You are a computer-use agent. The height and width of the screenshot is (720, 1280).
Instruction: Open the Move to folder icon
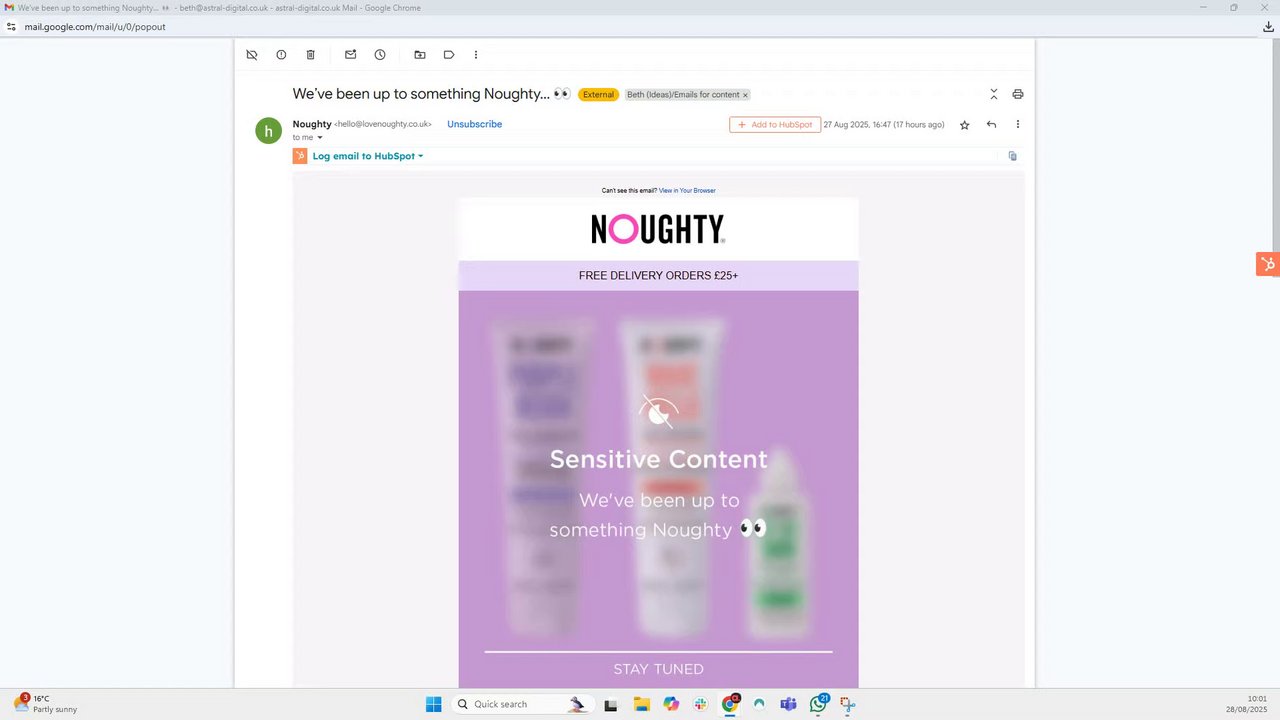(x=420, y=55)
